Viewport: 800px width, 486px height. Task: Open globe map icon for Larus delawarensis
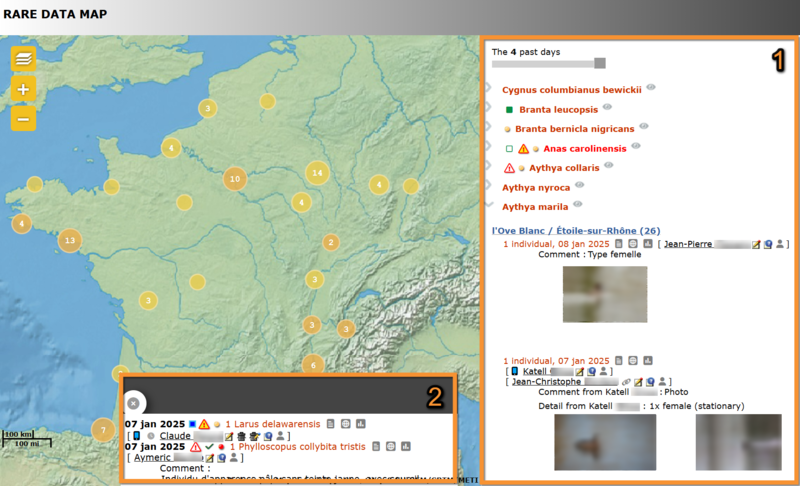pyautogui.click(x=345, y=424)
